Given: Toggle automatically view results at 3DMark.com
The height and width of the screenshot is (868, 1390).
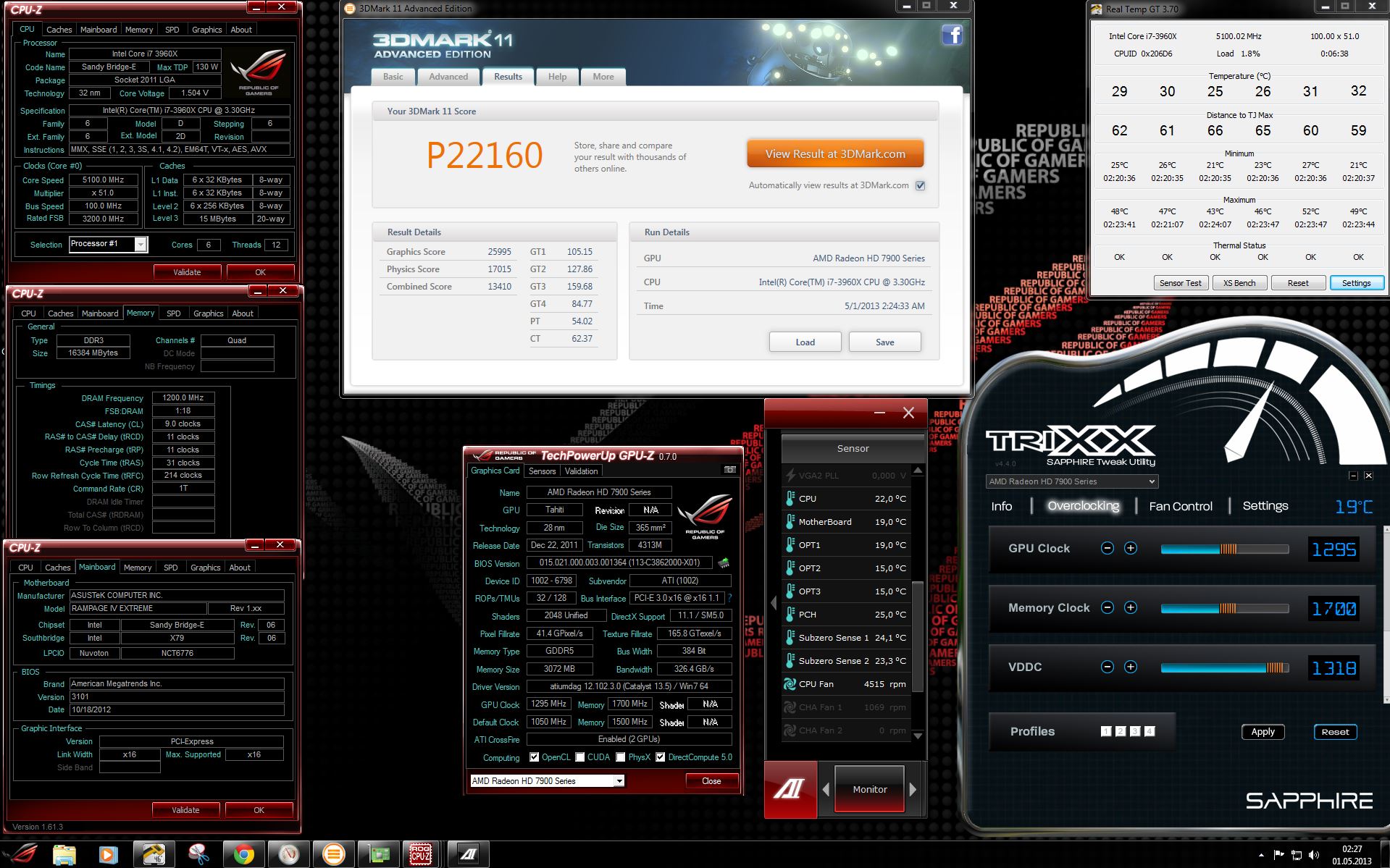Looking at the screenshot, I should tap(920, 185).
